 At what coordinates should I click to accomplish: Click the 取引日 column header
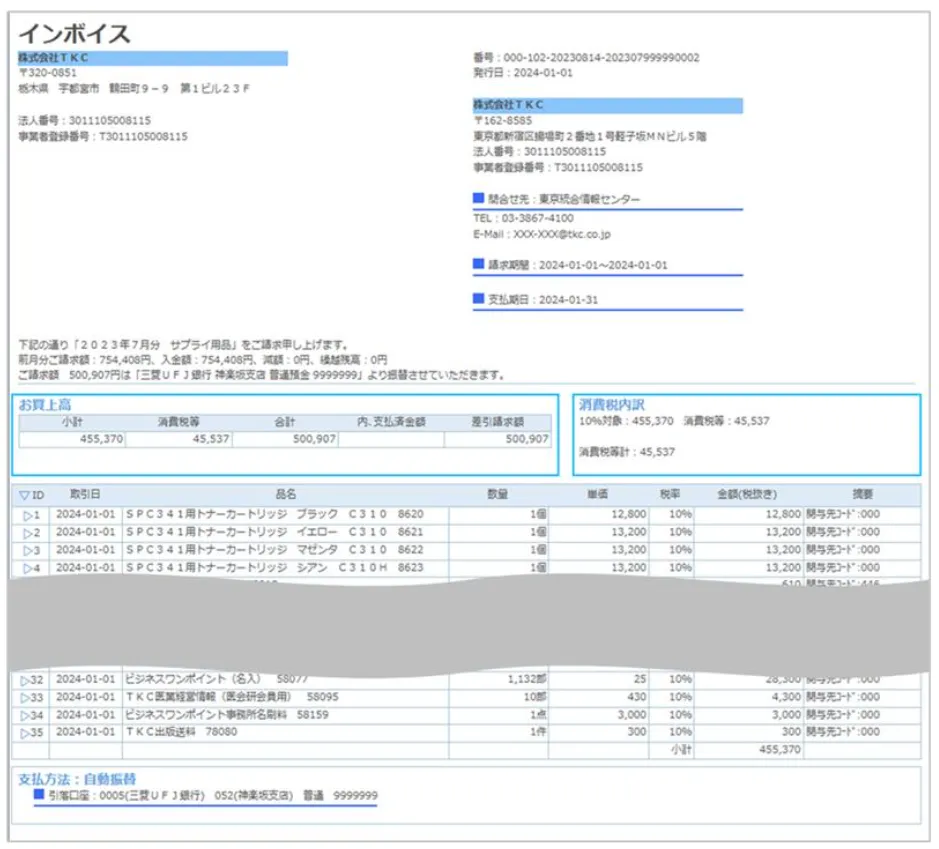pos(85,495)
